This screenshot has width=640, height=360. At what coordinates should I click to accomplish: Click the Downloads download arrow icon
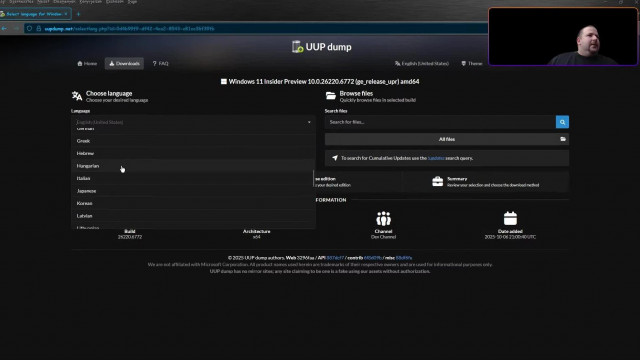(111, 63)
